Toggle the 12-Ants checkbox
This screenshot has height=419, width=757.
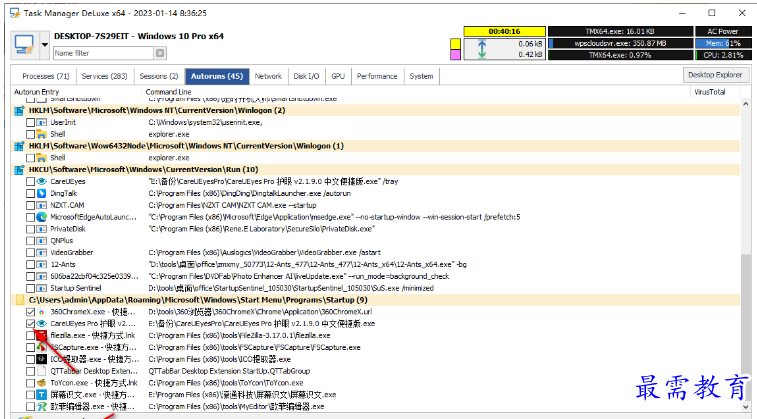pyautogui.click(x=30, y=265)
